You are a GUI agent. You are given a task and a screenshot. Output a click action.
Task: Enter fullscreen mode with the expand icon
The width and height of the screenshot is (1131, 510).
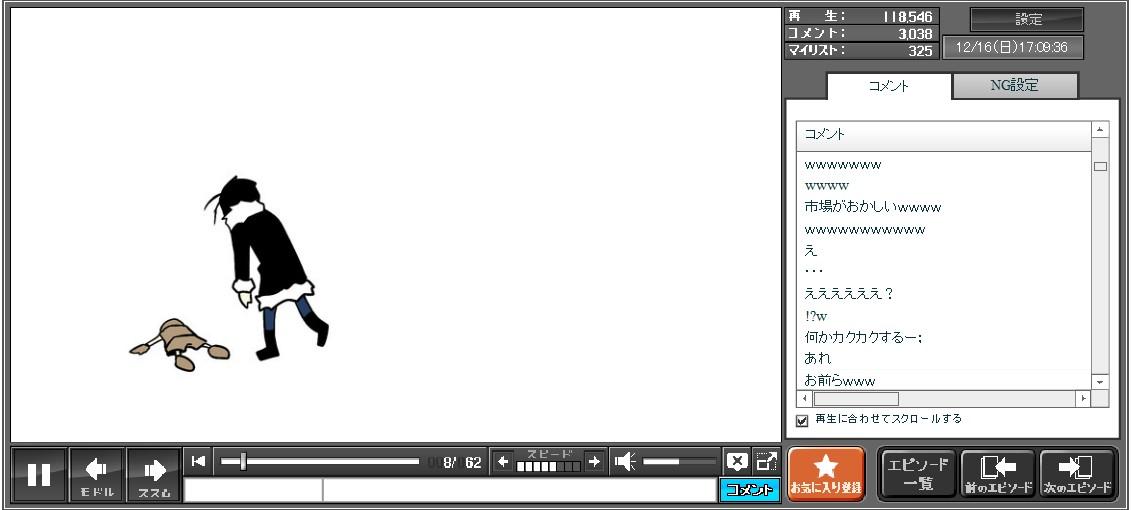click(x=766, y=461)
